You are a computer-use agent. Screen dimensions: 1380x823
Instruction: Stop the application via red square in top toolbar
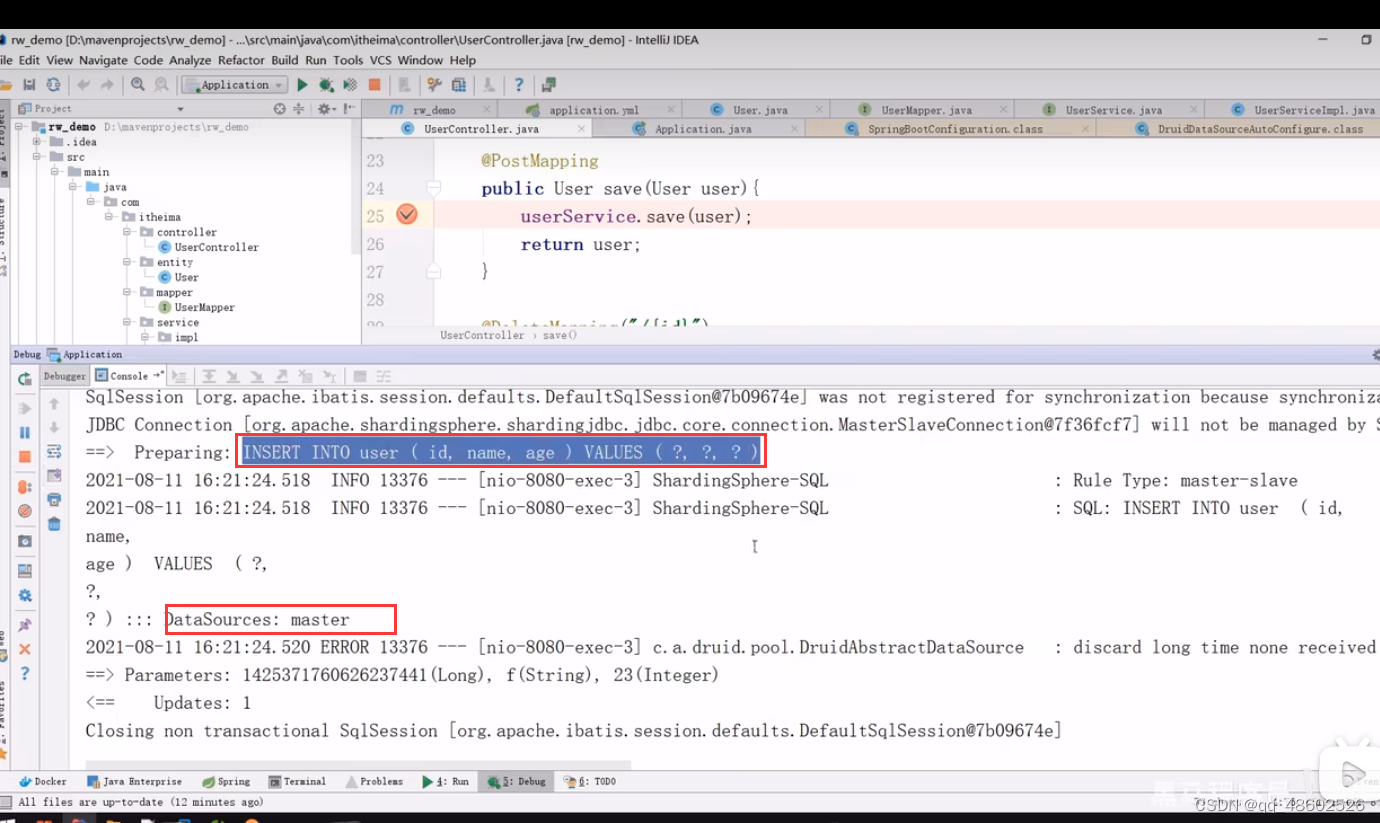pos(374,85)
